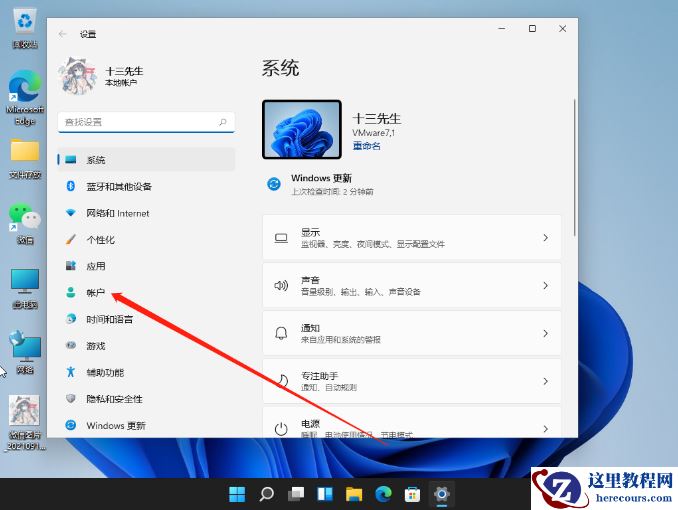The width and height of the screenshot is (678, 510).
Task: Expand the 通知 row chevron
Action: tap(545, 333)
